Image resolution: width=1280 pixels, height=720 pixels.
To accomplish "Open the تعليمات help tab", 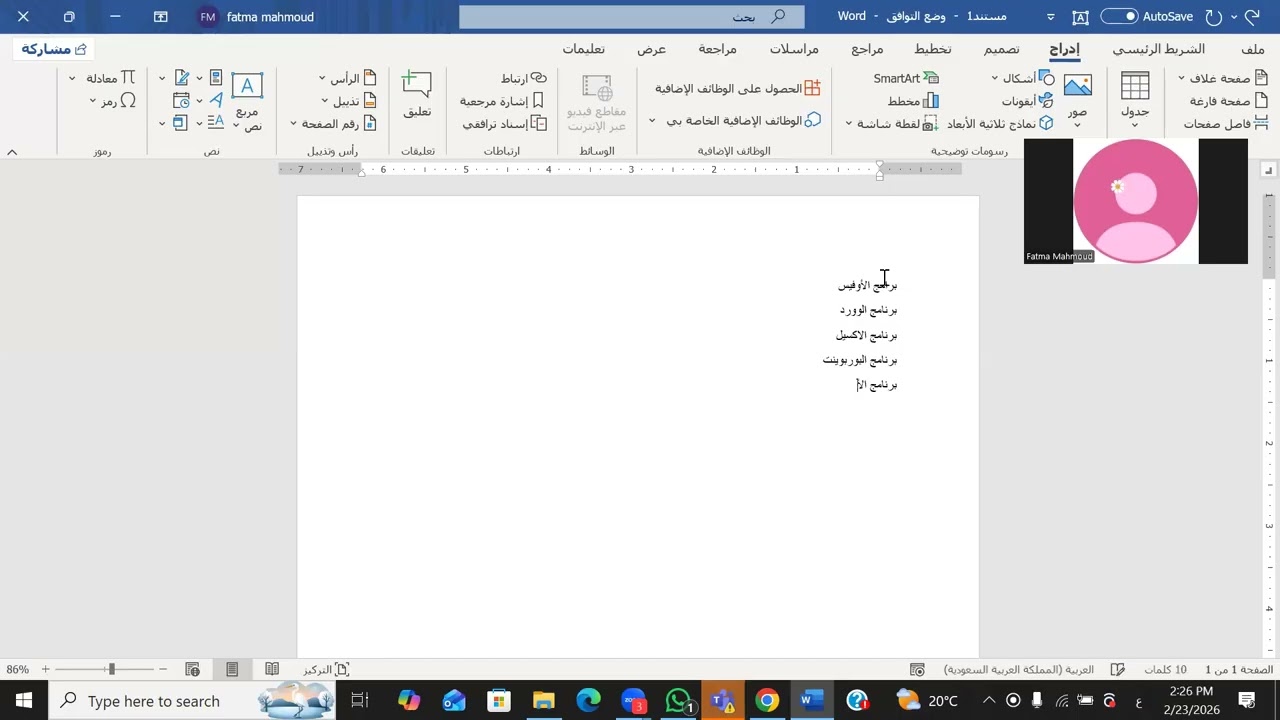I will [583, 49].
